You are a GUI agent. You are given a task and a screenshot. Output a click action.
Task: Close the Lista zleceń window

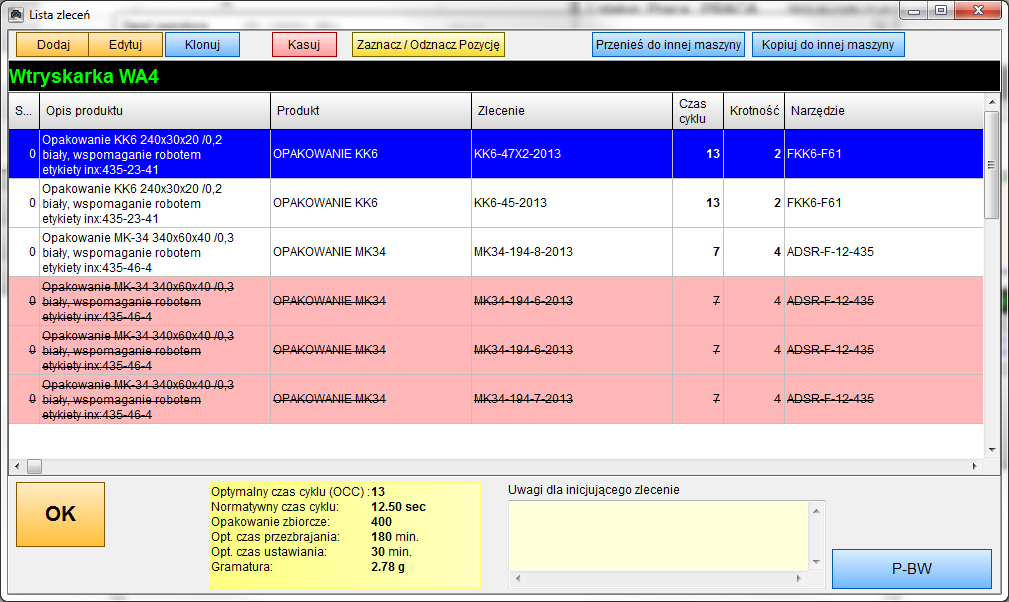point(978,11)
